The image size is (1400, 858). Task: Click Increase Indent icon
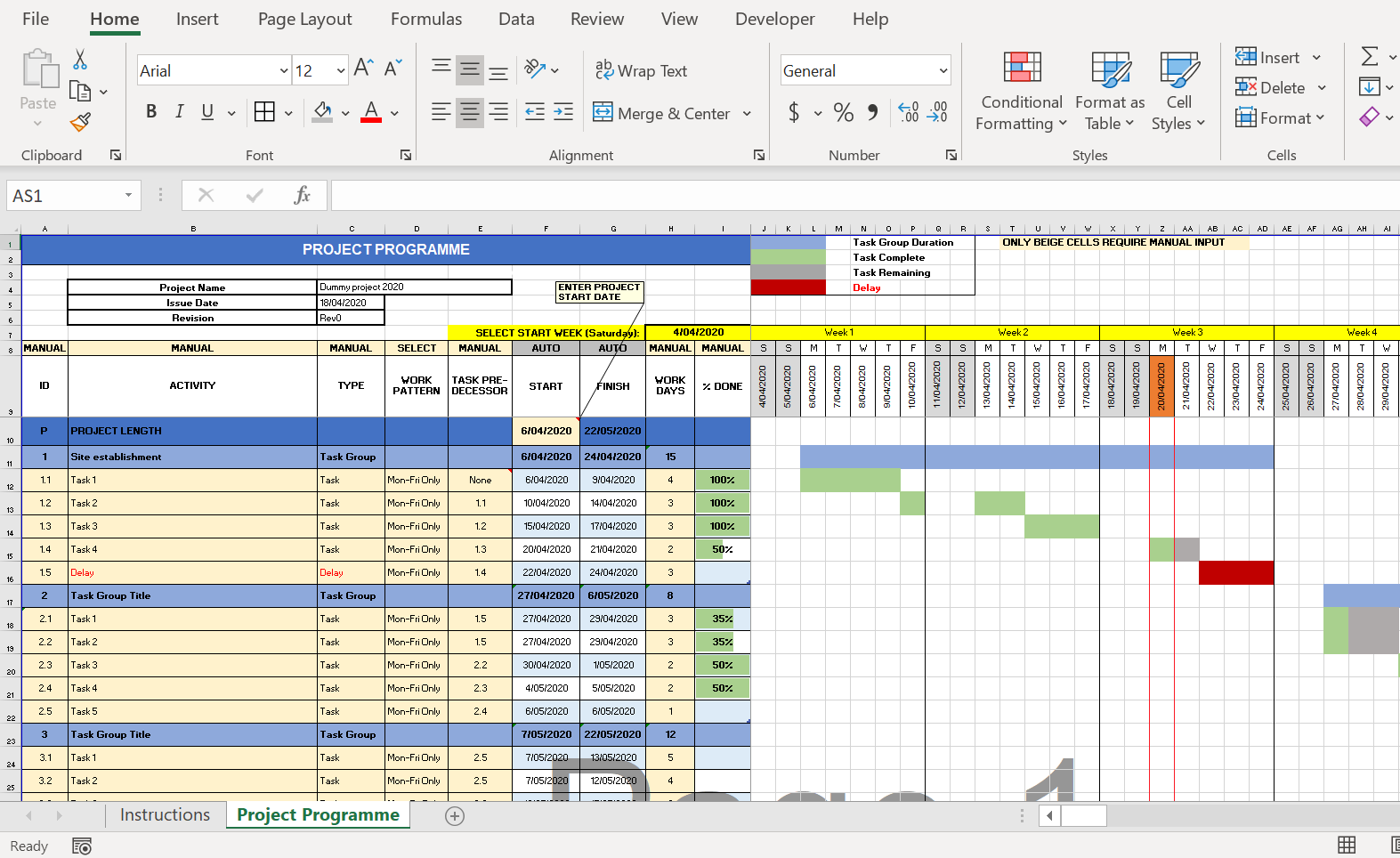click(563, 111)
